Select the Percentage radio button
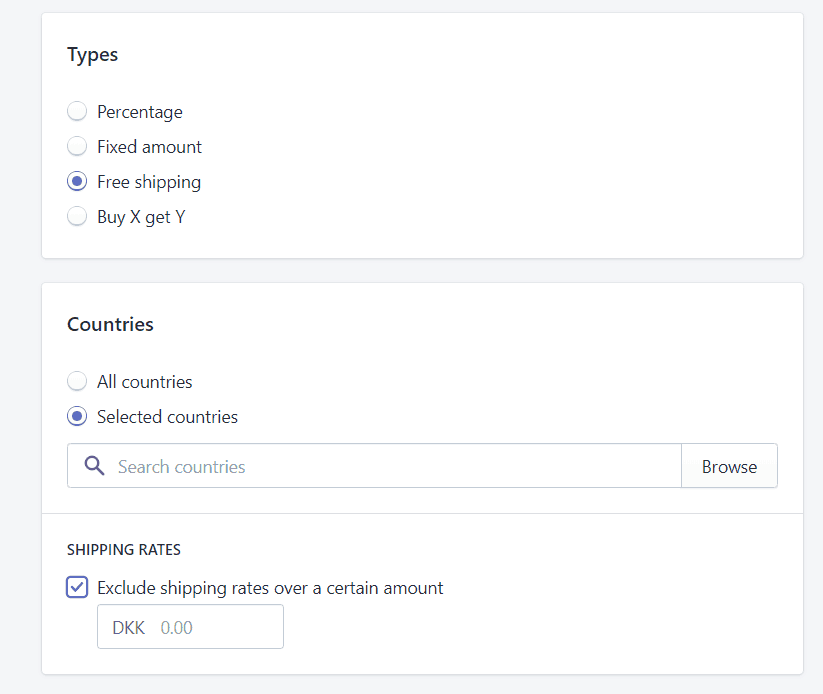This screenshot has height=694, width=823. point(77,111)
